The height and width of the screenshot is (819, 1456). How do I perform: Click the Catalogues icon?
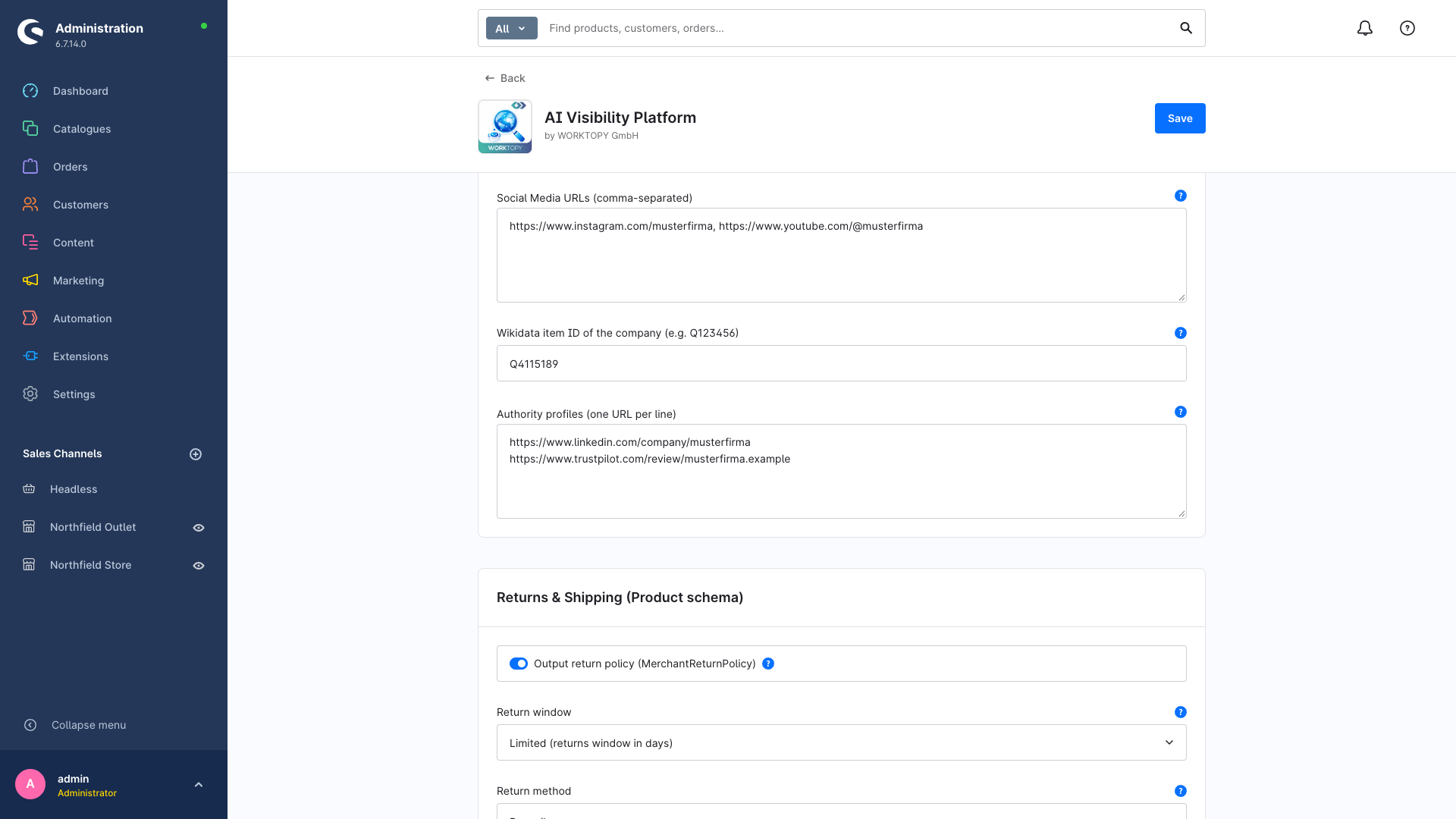click(x=30, y=129)
